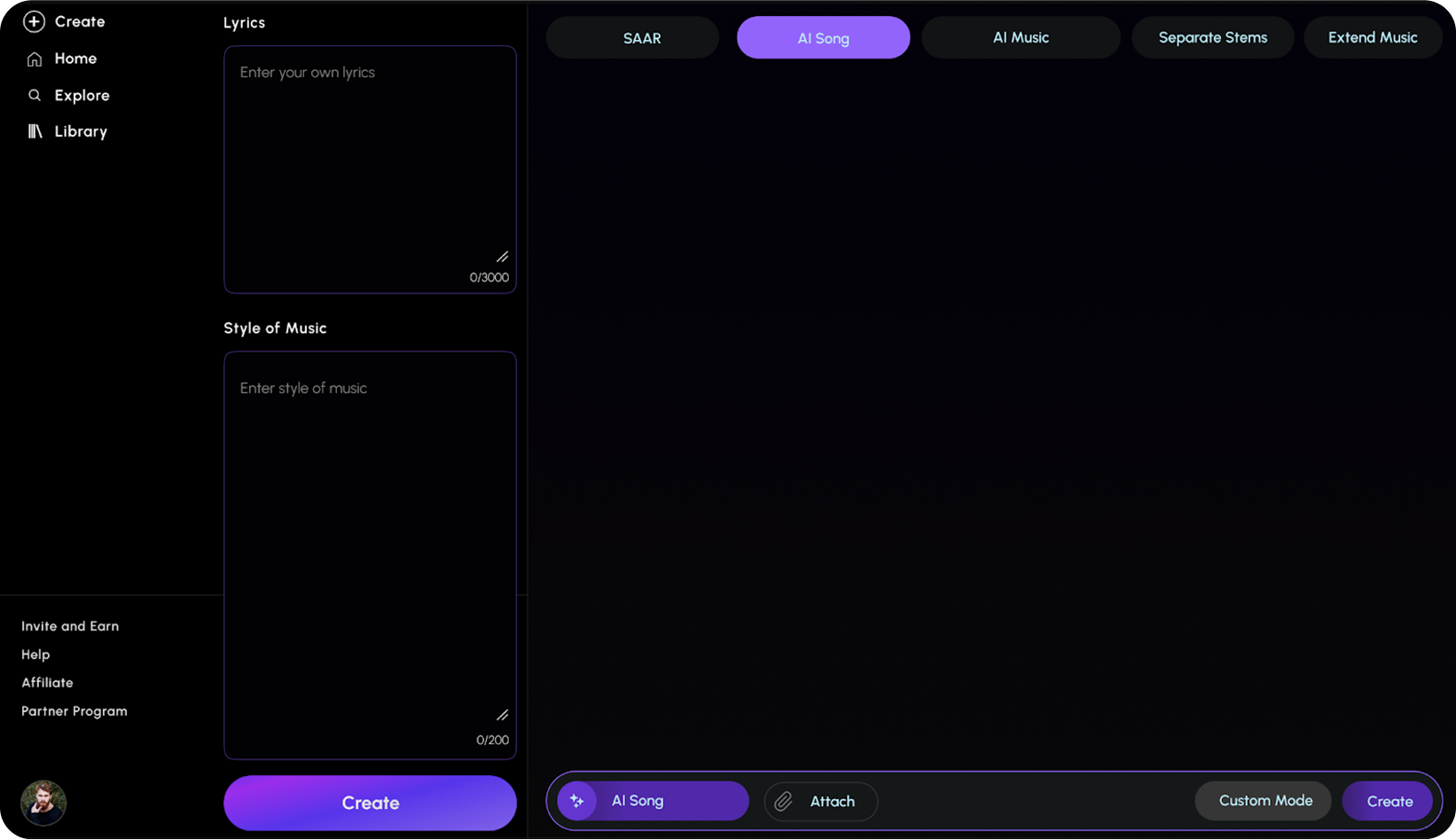Toggle Custom Mode in the bottom bar
This screenshot has height=840, width=1456.
(x=1263, y=800)
